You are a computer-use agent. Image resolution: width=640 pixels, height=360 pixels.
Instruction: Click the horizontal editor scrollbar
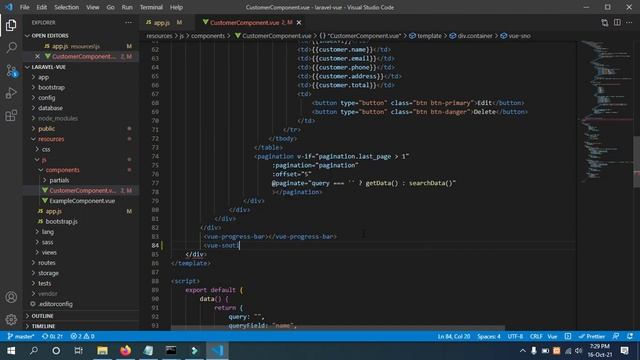(338, 327)
